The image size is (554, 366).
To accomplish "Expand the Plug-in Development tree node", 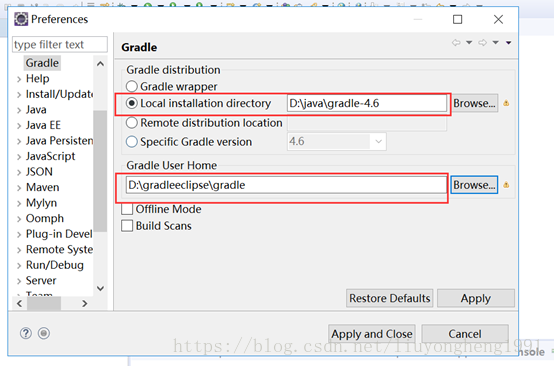I will coord(19,235).
